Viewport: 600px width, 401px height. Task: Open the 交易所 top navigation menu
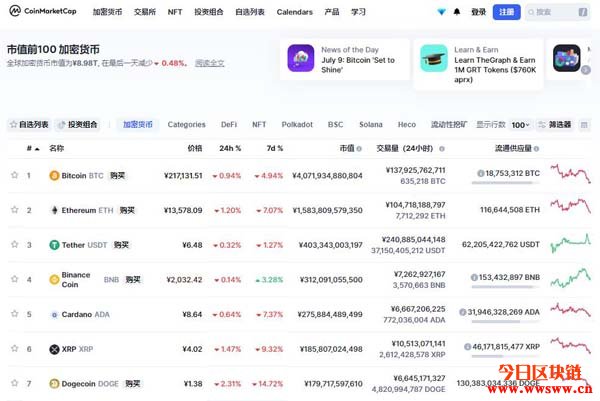[145, 12]
